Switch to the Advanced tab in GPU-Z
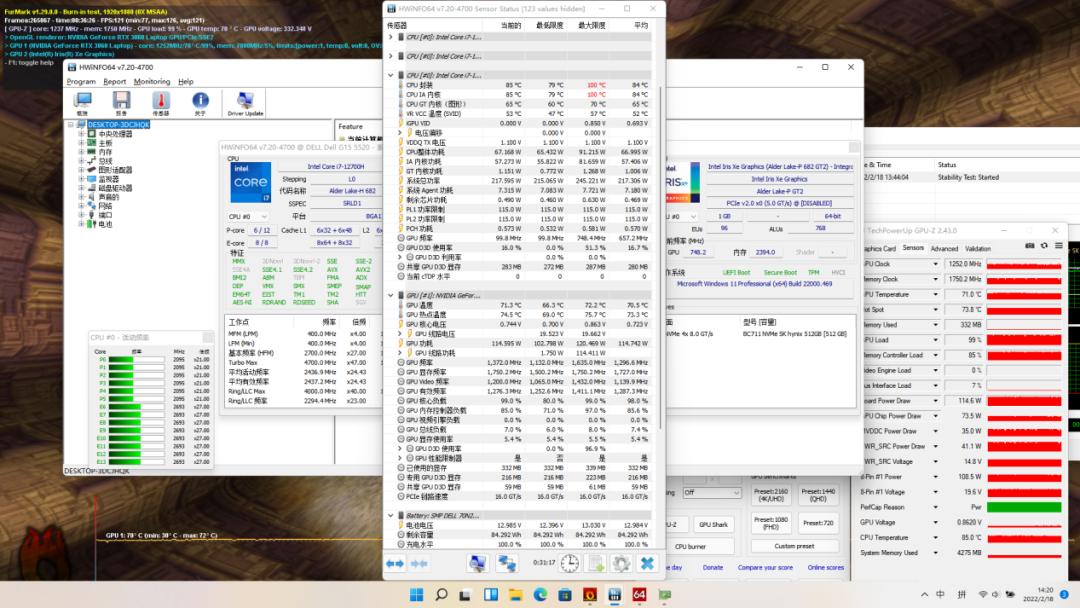 (944, 248)
